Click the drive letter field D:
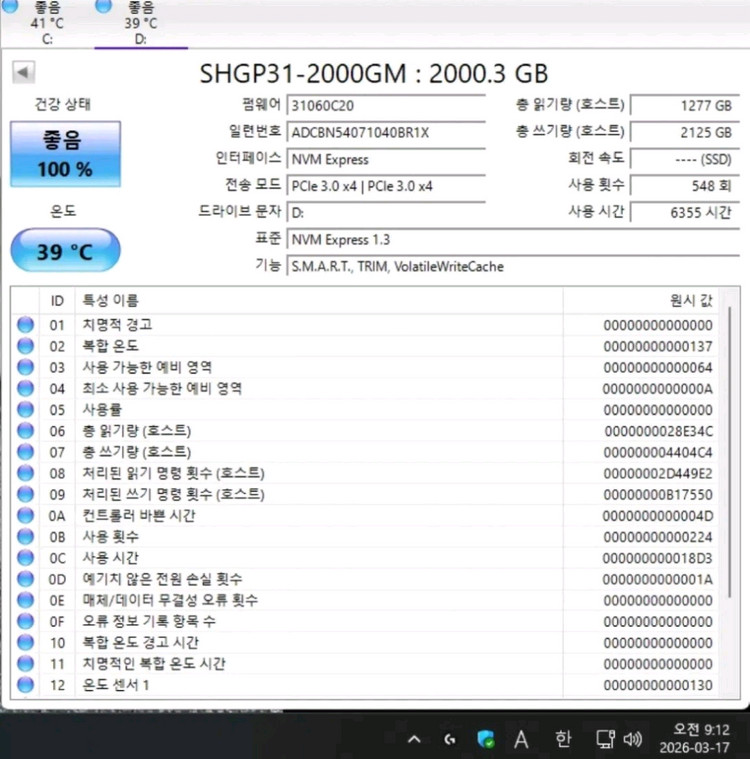 (x=386, y=213)
